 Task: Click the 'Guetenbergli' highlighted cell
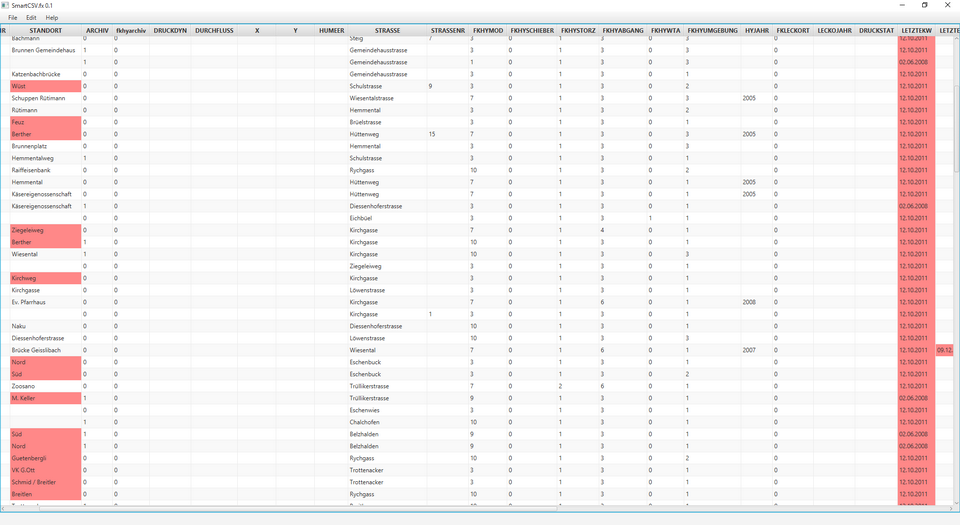coord(44,458)
